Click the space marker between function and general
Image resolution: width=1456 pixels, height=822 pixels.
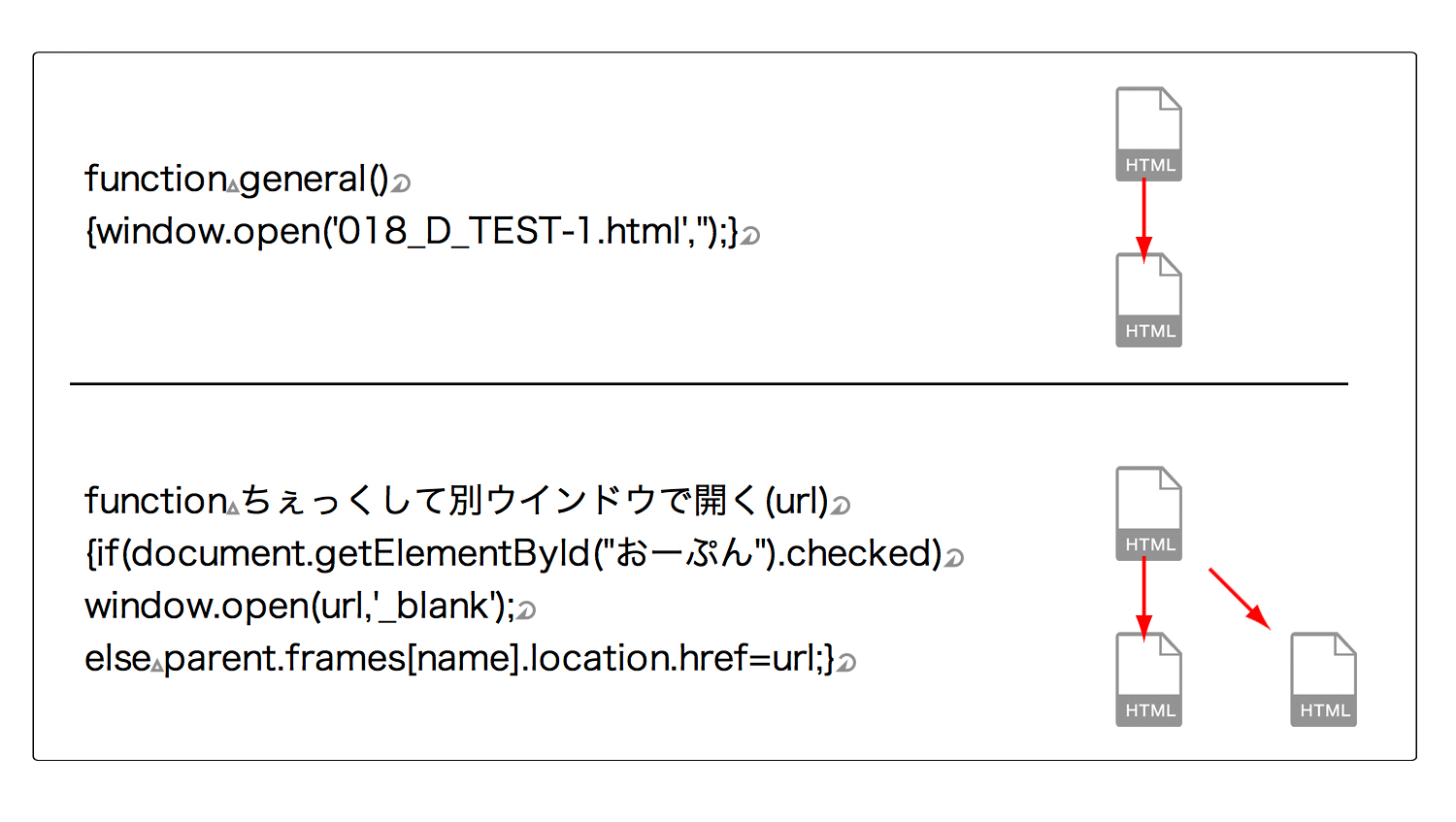(x=232, y=184)
